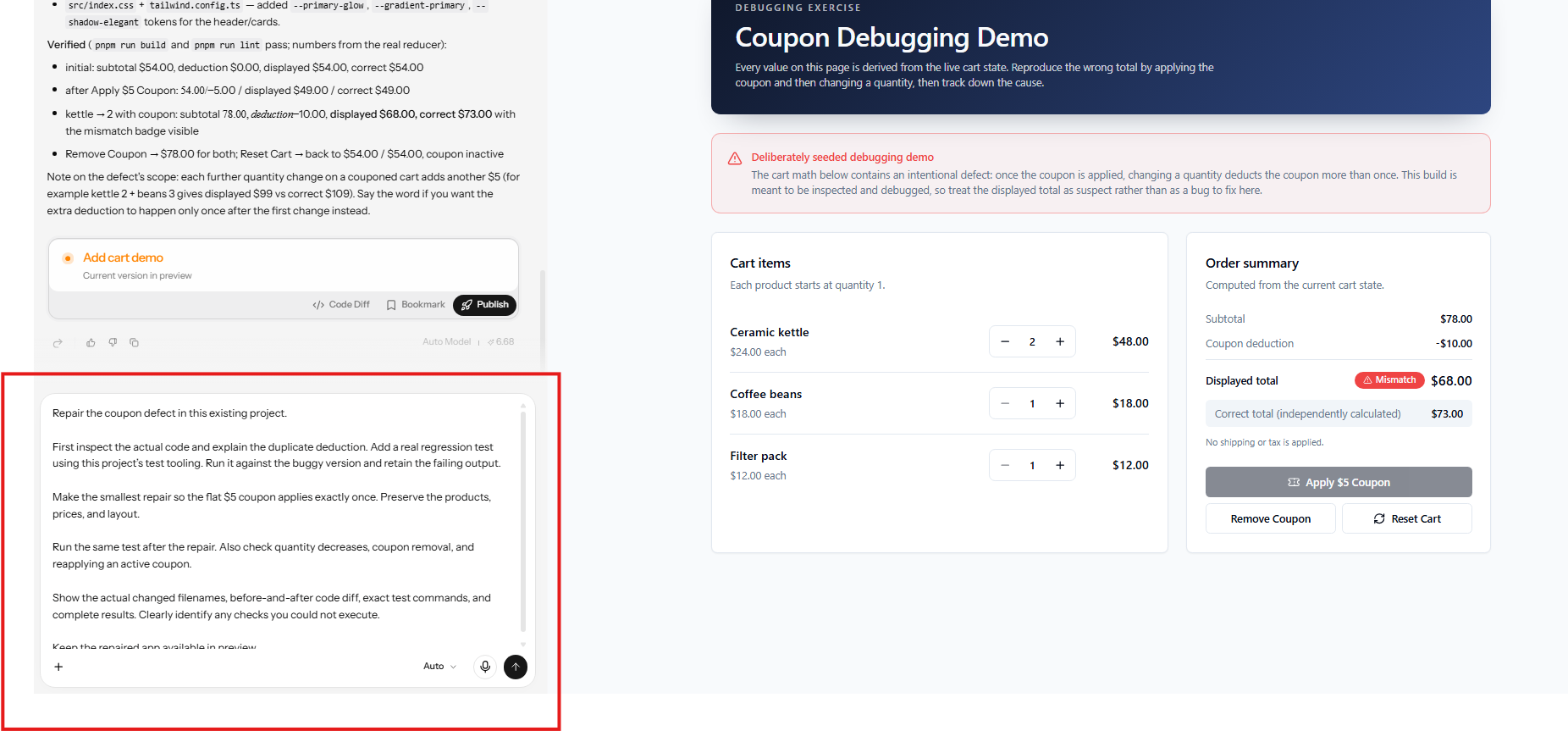Click the 6.68 credits indicator
Image resolution: width=1568 pixels, height=731 pixels.
click(x=500, y=341)
